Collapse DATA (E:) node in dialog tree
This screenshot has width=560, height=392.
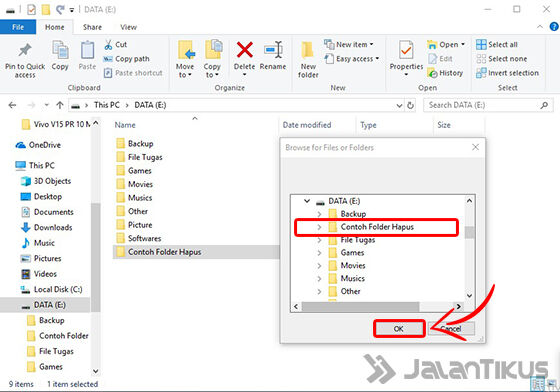click(x=306, y=201)
